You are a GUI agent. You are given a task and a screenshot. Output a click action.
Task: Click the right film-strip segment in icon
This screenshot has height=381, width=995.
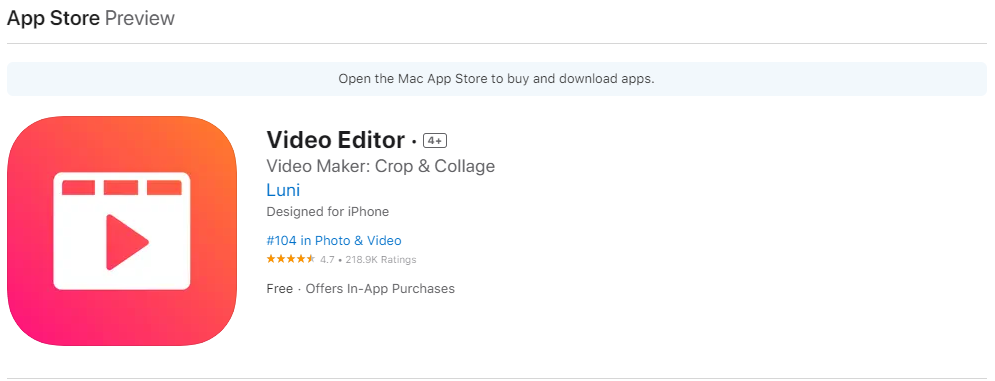click(x=164, y=187)
